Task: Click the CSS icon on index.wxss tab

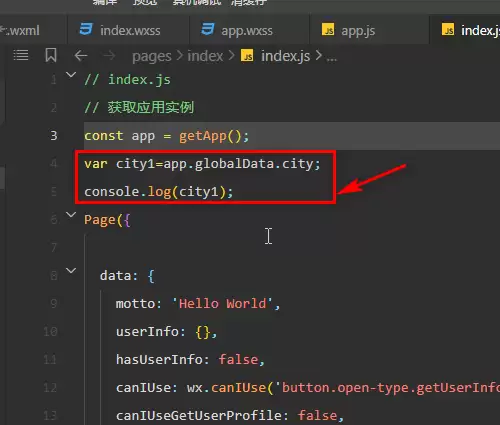Action: point(86,29)
